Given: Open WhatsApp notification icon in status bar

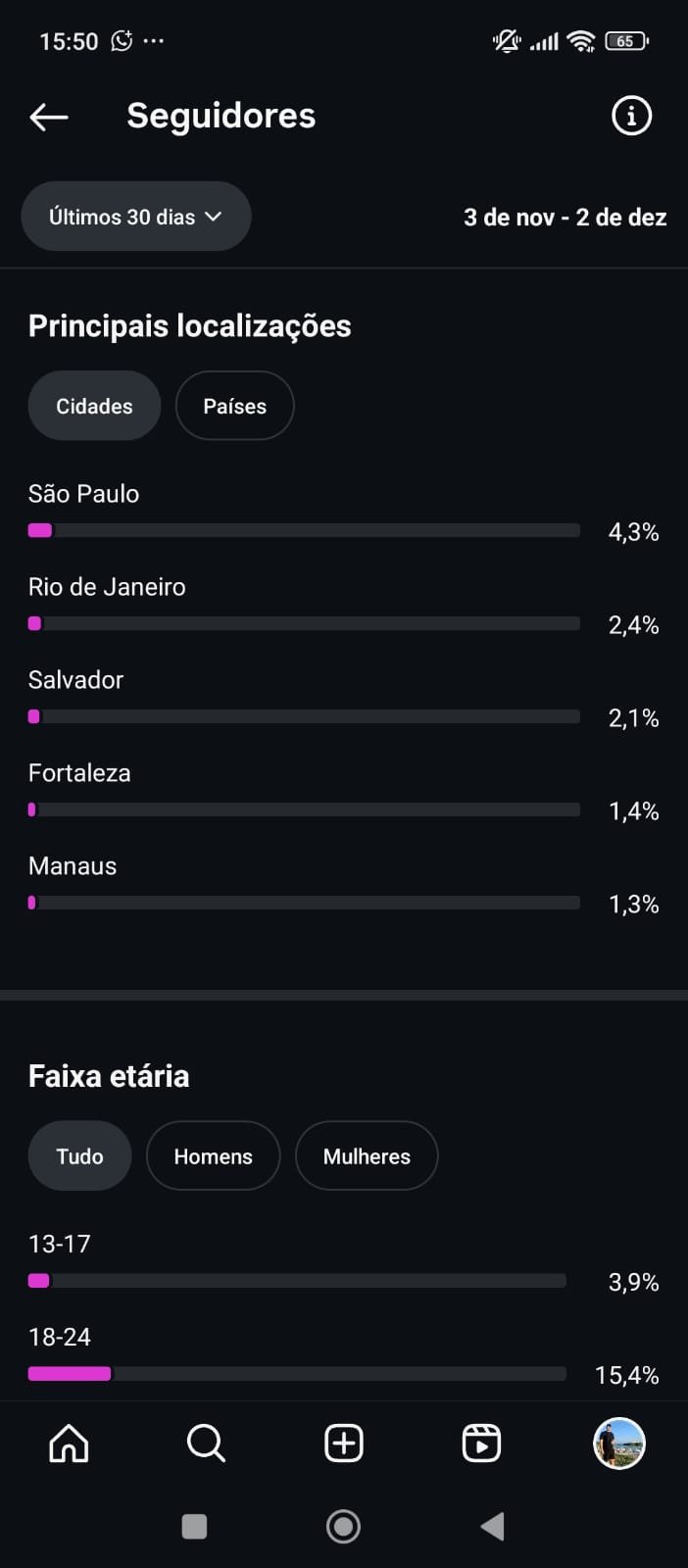Looking at the screenshot, I should 122,40.
